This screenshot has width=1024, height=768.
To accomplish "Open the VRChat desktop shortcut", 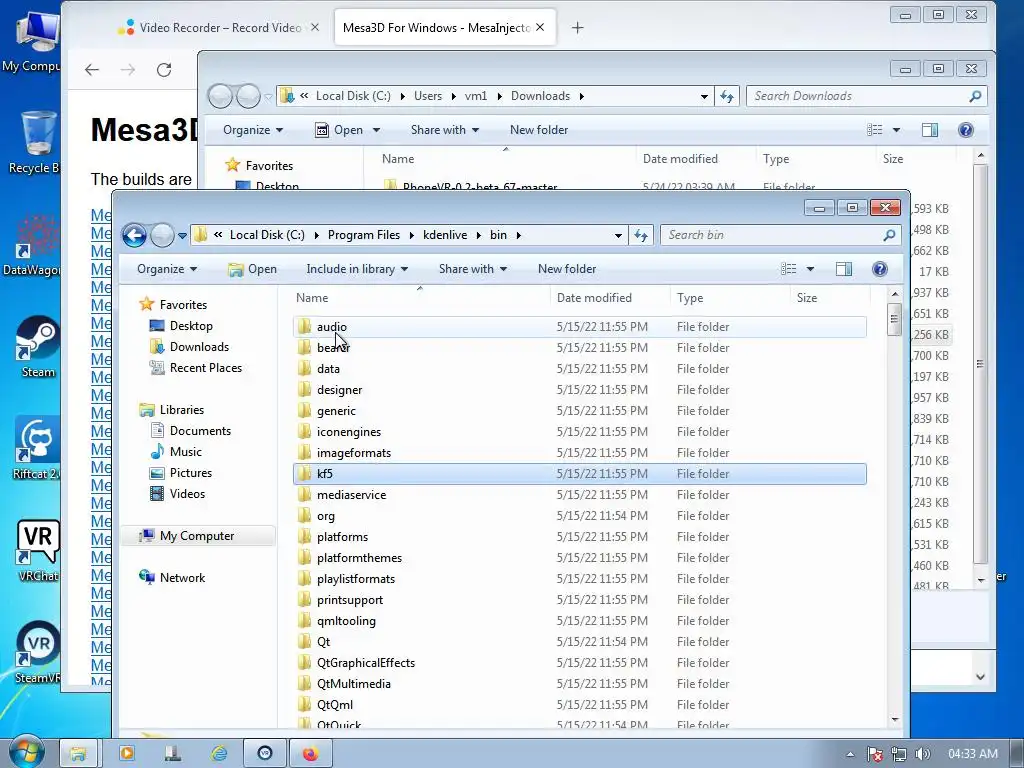I will coord(38,550).
